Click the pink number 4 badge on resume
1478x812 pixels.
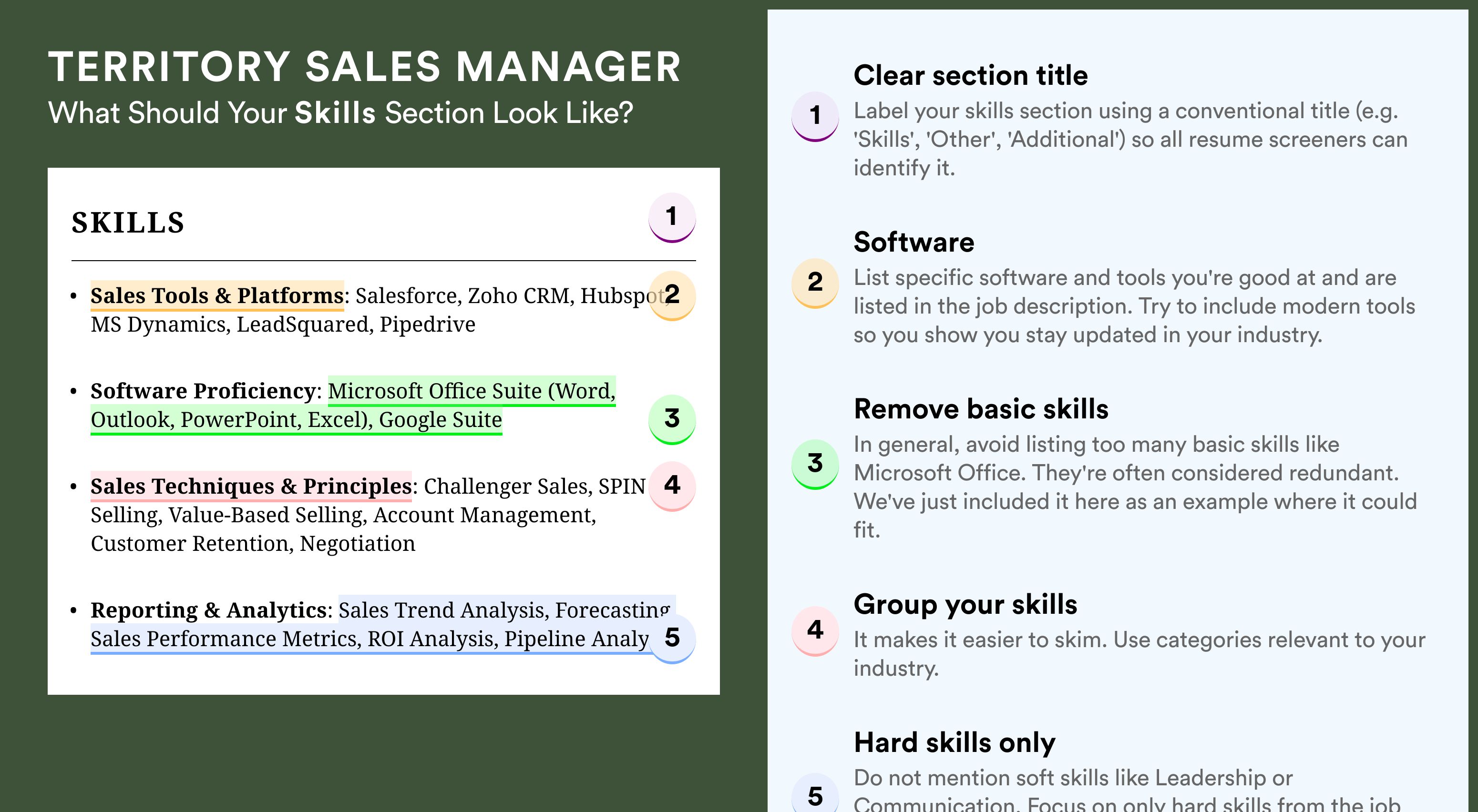672,486
